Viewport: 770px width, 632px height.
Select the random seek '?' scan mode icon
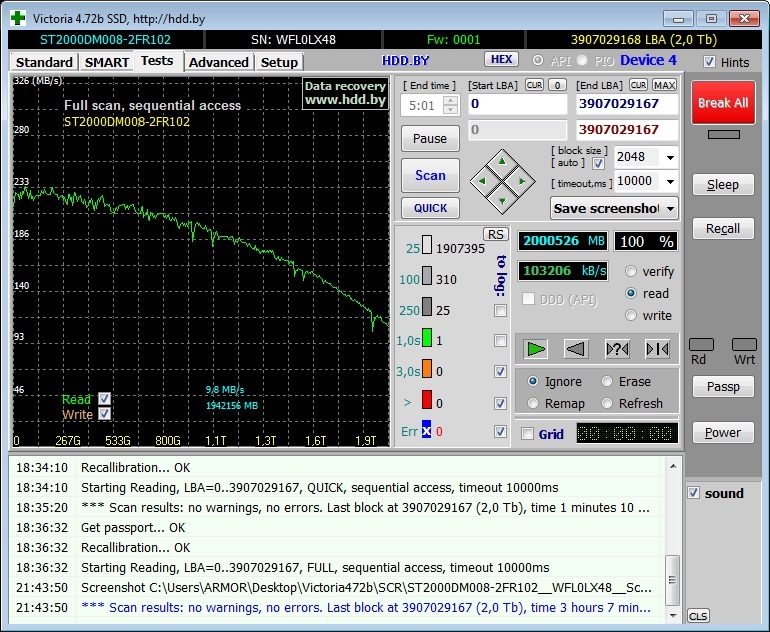[x=617, y=349]
